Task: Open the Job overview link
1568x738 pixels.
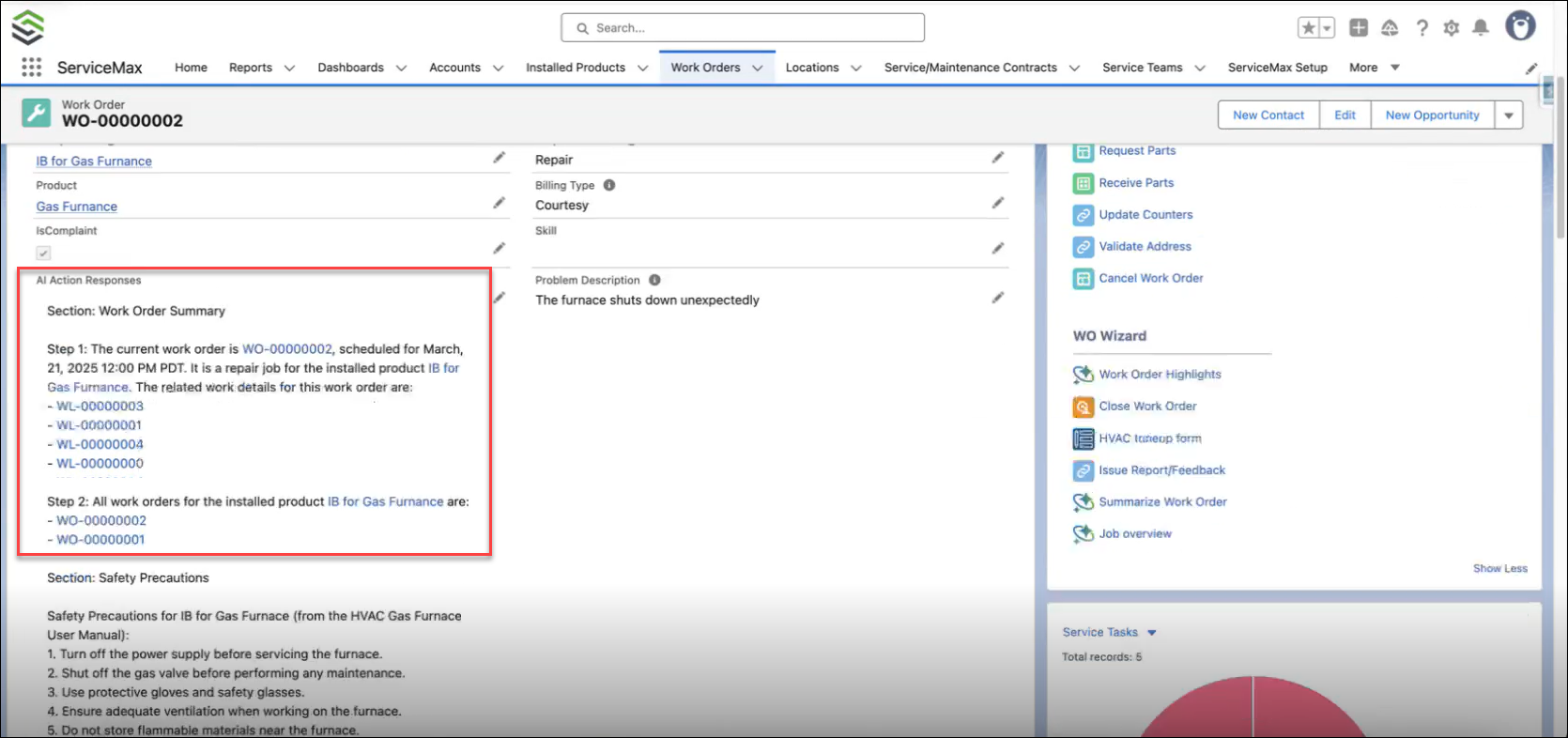Action: [x=1135, y=534]
